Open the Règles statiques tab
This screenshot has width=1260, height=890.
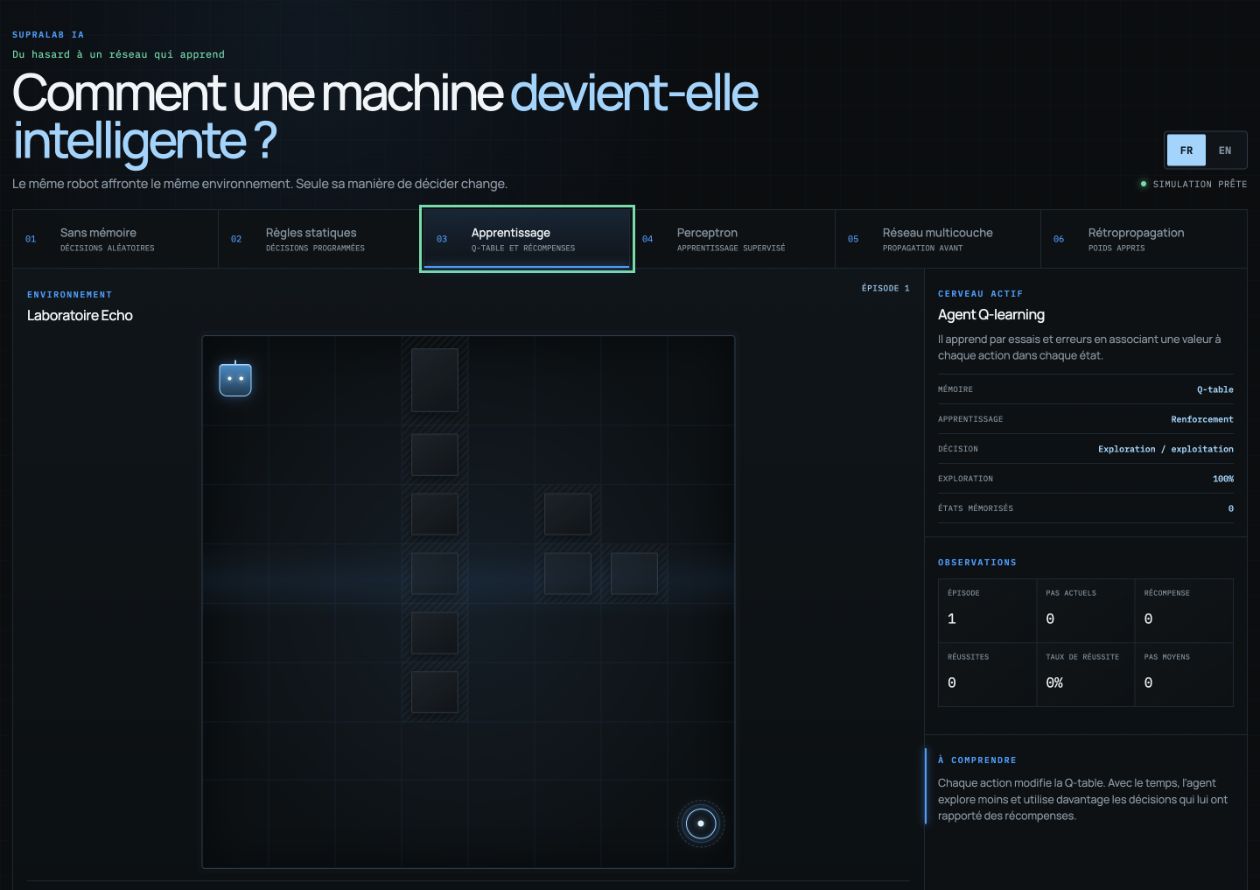click(x=321, y=239)
